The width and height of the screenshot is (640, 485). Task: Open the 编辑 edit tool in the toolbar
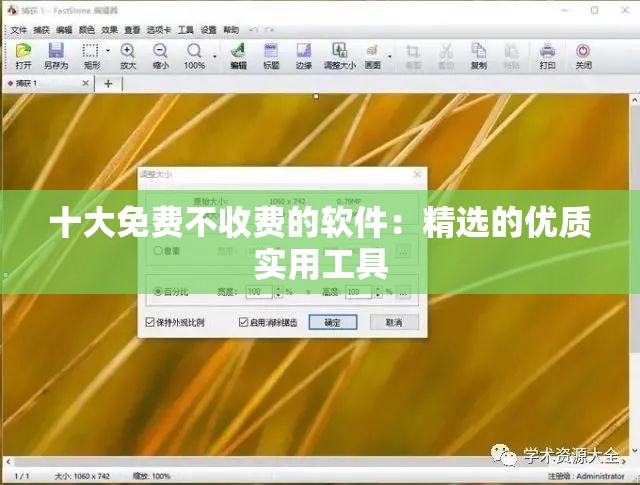click(x=238, y=56)
